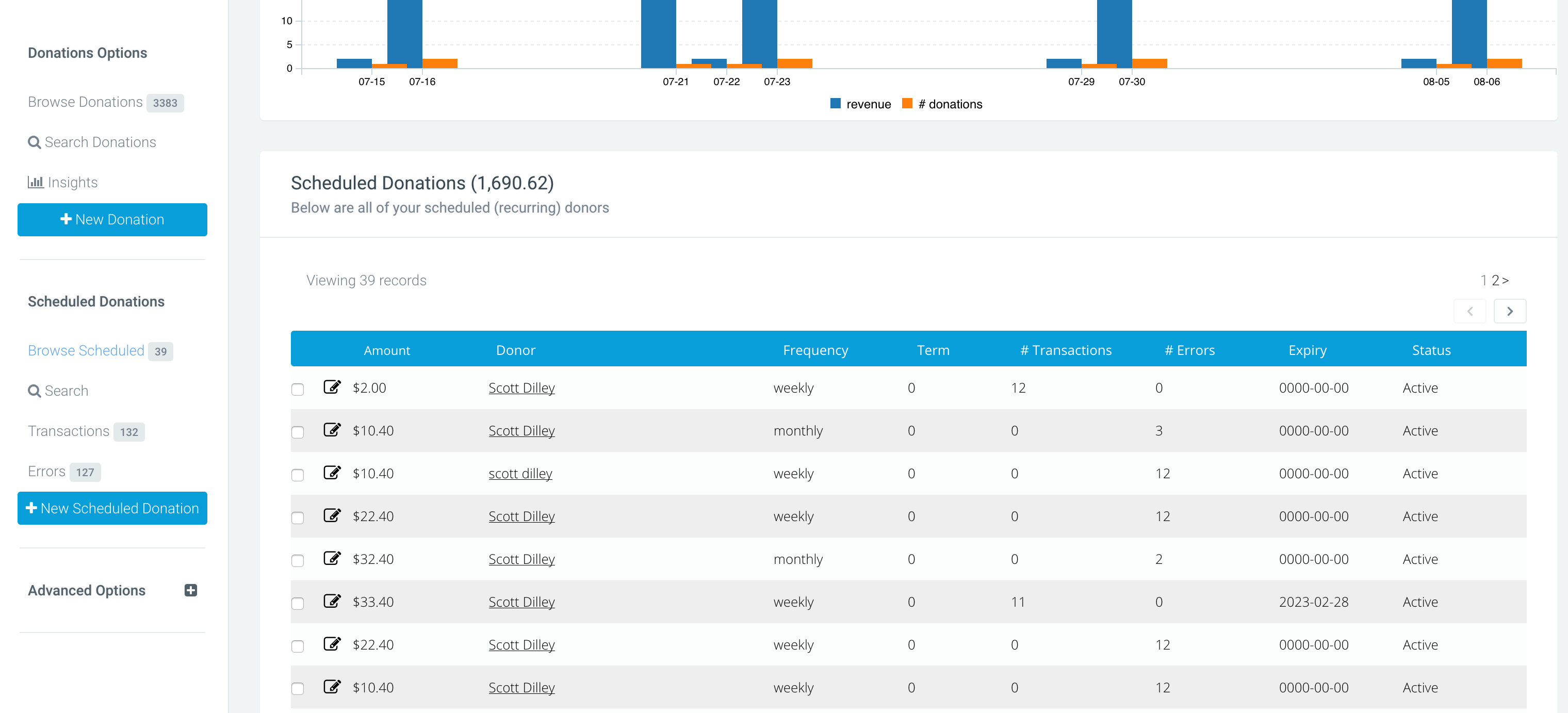Click Scheduled Donations Search magnifier icon
Image resolution: width=1568 pixels, height=713 pixels.
(x=35, y=391)
